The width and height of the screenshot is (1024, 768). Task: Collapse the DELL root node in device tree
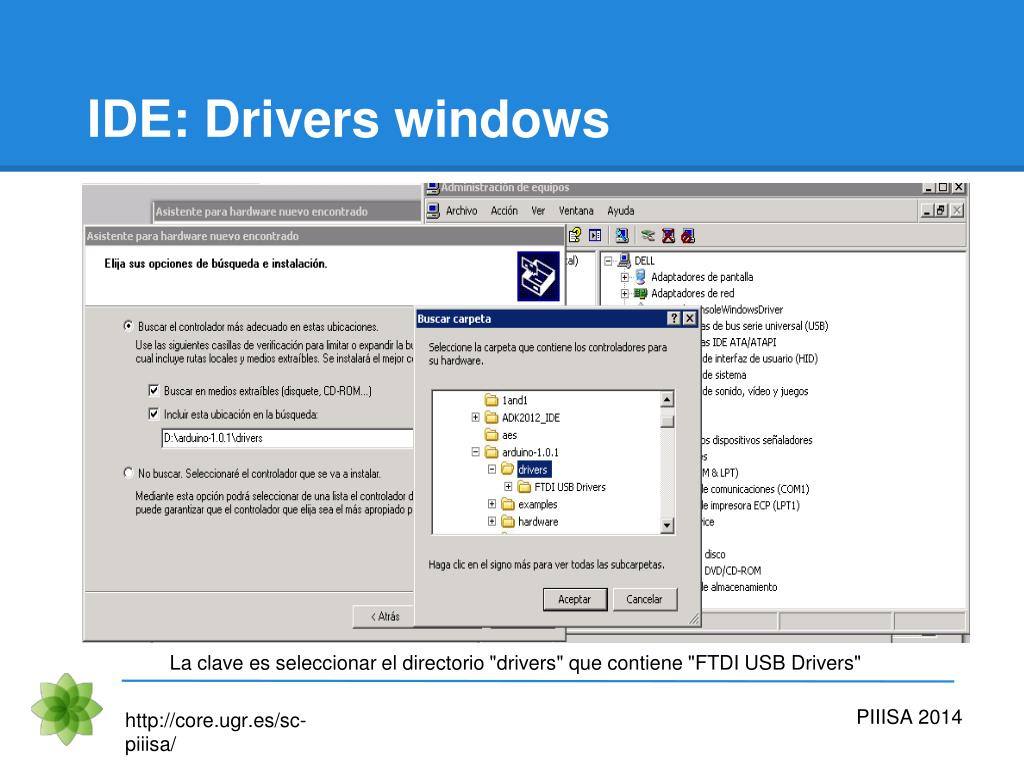pyautogui.click(x=609, y=261)
